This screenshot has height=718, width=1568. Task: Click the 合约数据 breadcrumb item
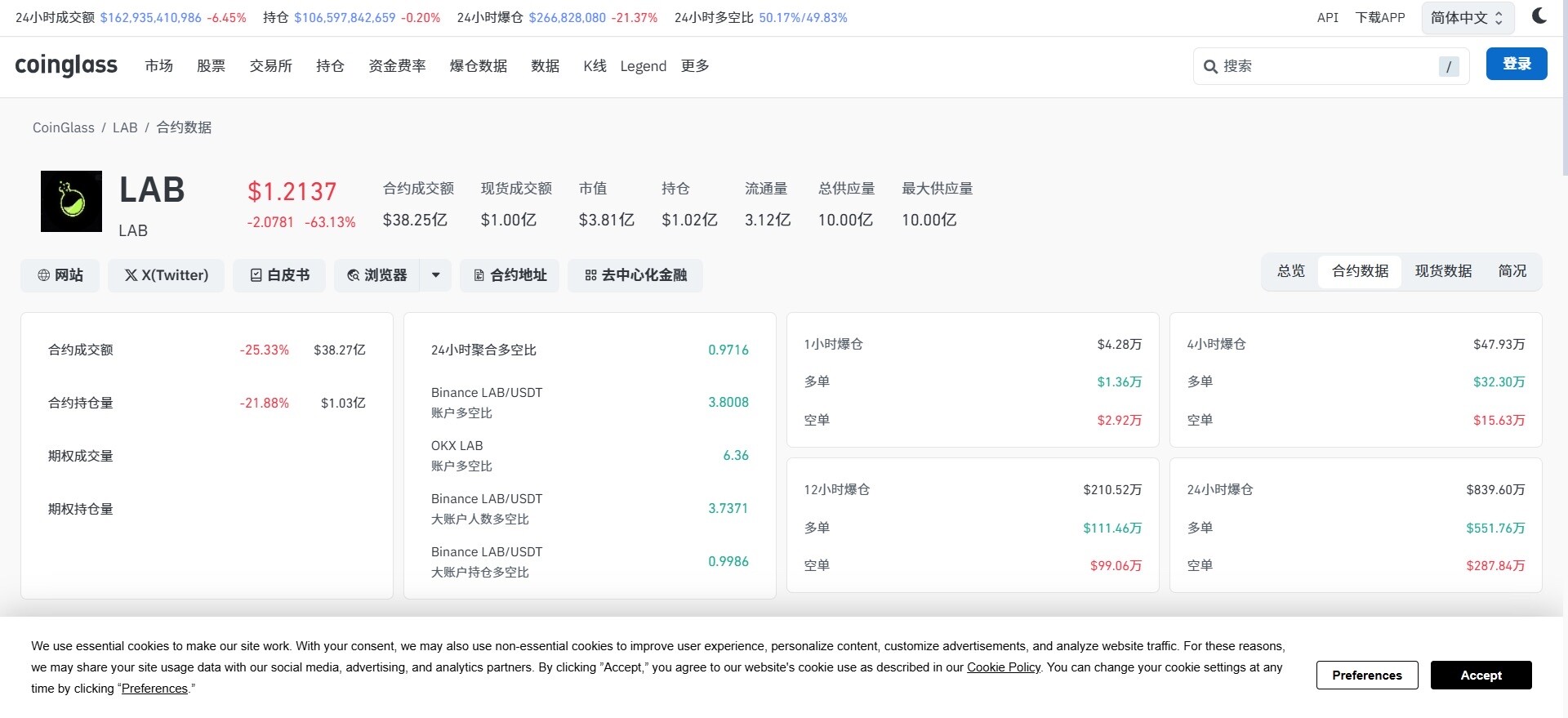(184, 127)
